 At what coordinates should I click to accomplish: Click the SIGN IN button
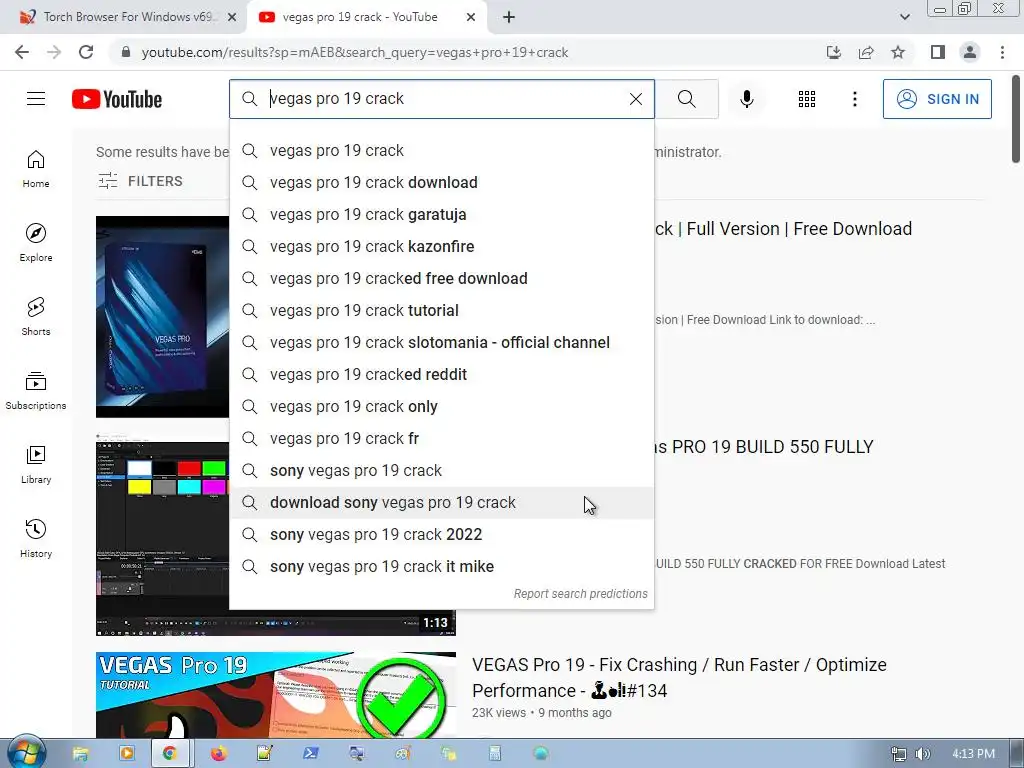point(937,99)
